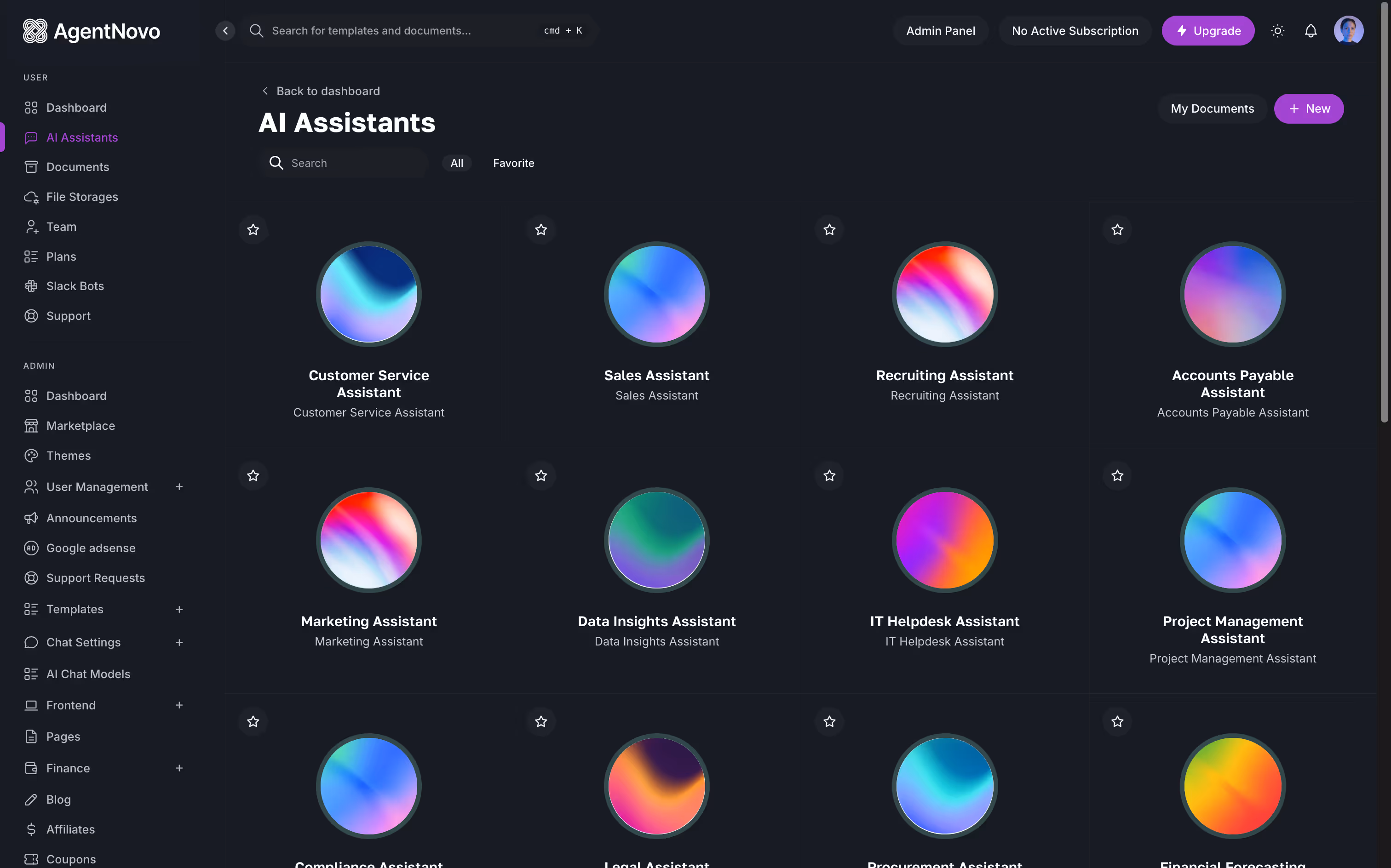This screenshot has width=1391, height=868.
Task: Click the Themes palette icon
Action: coord(31,456)
